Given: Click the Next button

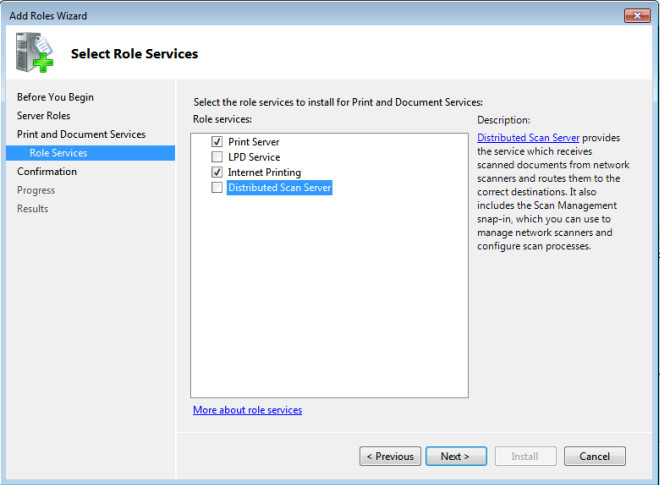Looking at the screenshot, I should tap(456, 456).
